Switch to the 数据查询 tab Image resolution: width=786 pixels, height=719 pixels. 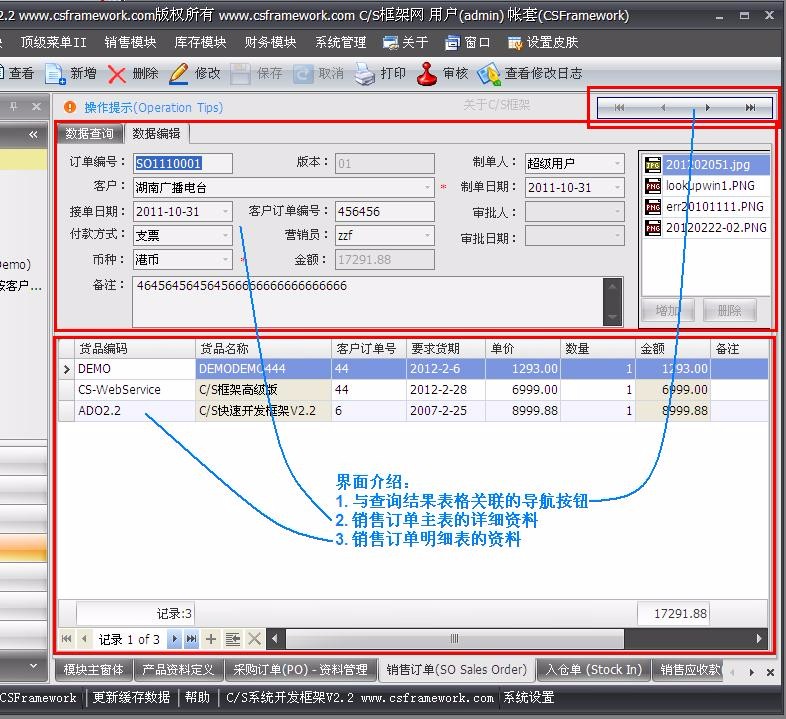89,134
